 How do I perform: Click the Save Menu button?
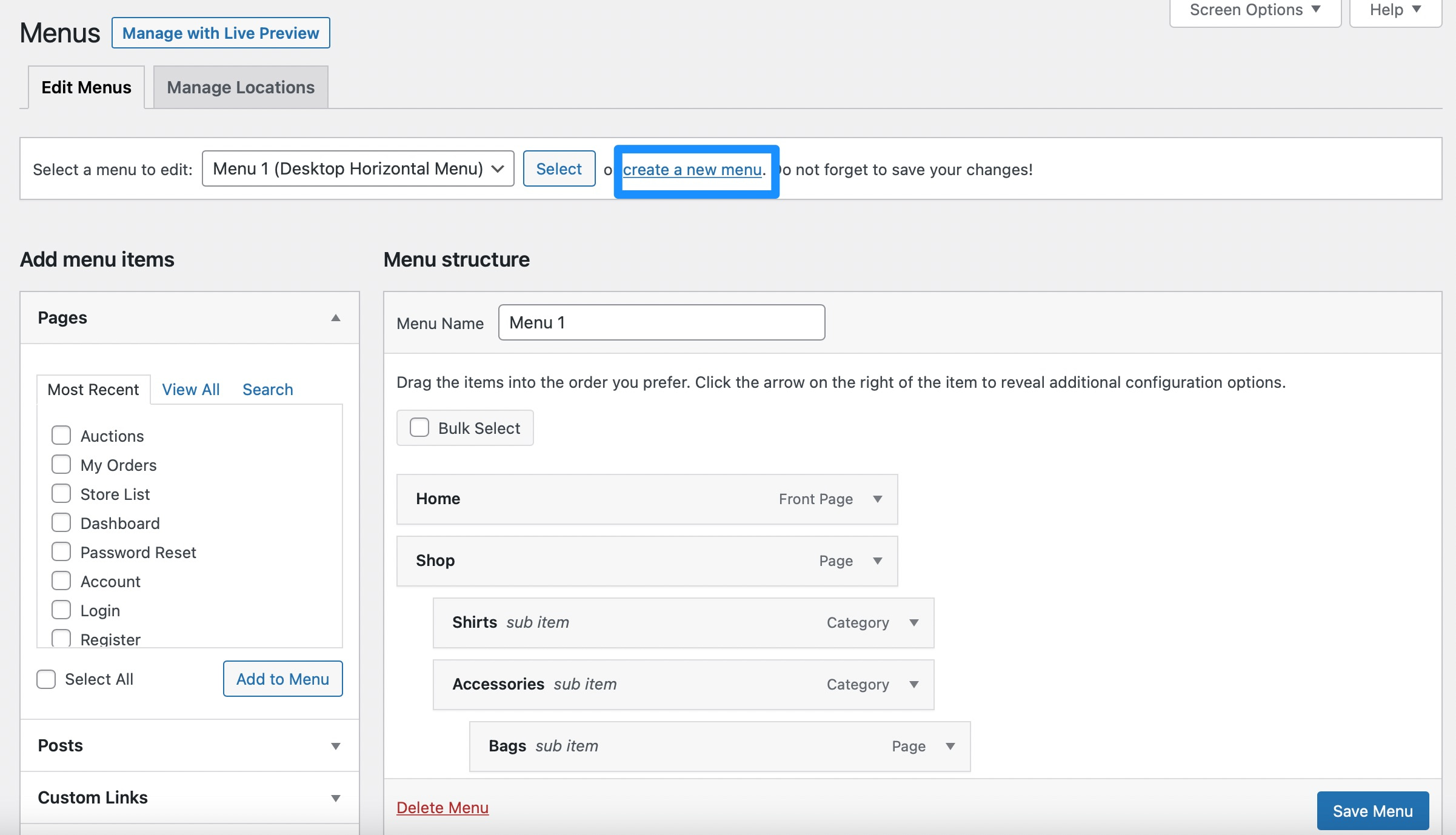click(x=1372, y=810)
